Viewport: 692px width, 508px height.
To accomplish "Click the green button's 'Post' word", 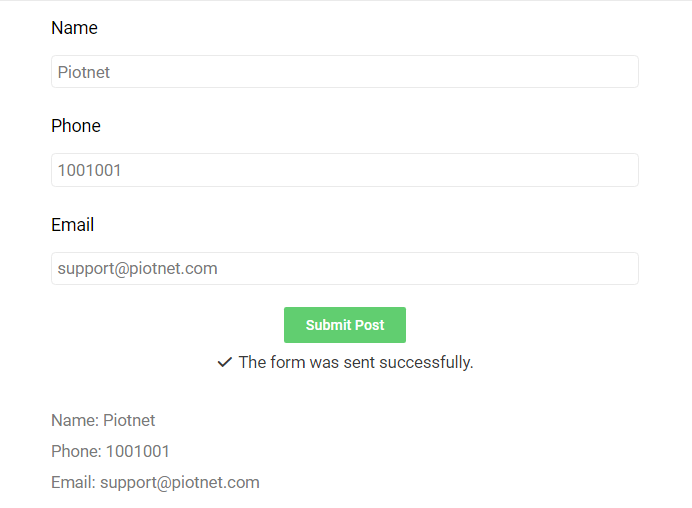I will pos(369,325).
